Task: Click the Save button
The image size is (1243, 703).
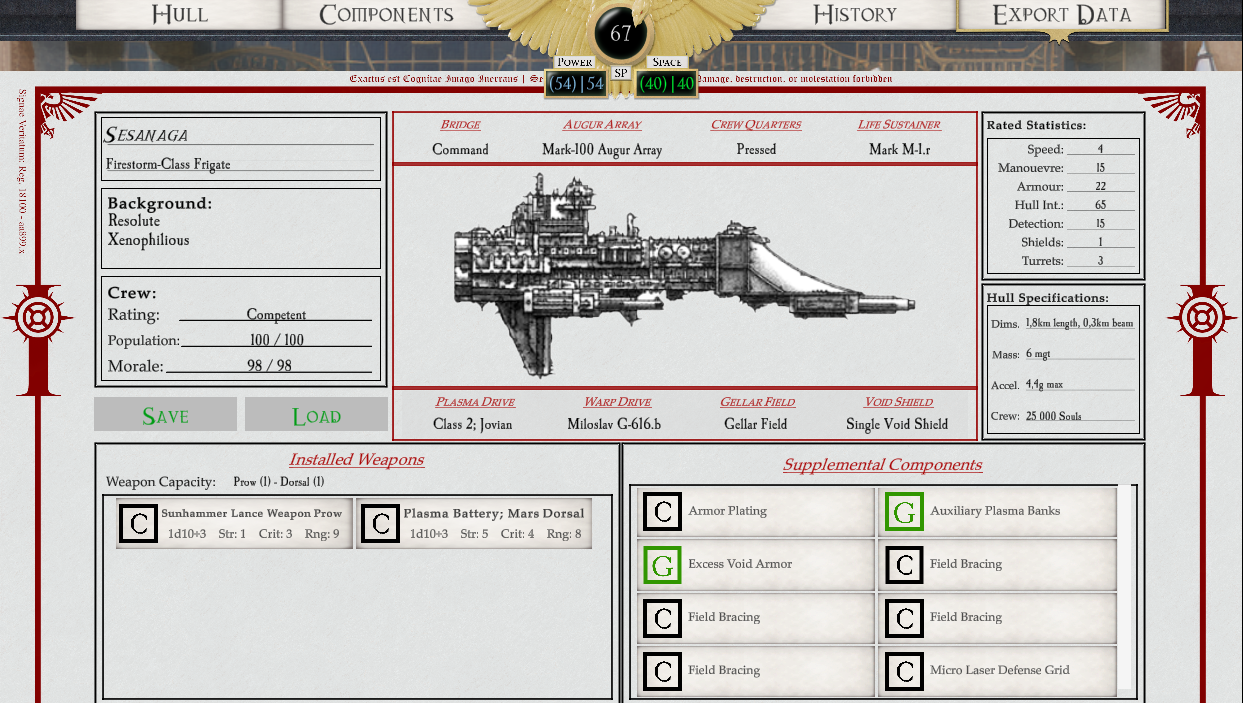Action: [165, 415]
